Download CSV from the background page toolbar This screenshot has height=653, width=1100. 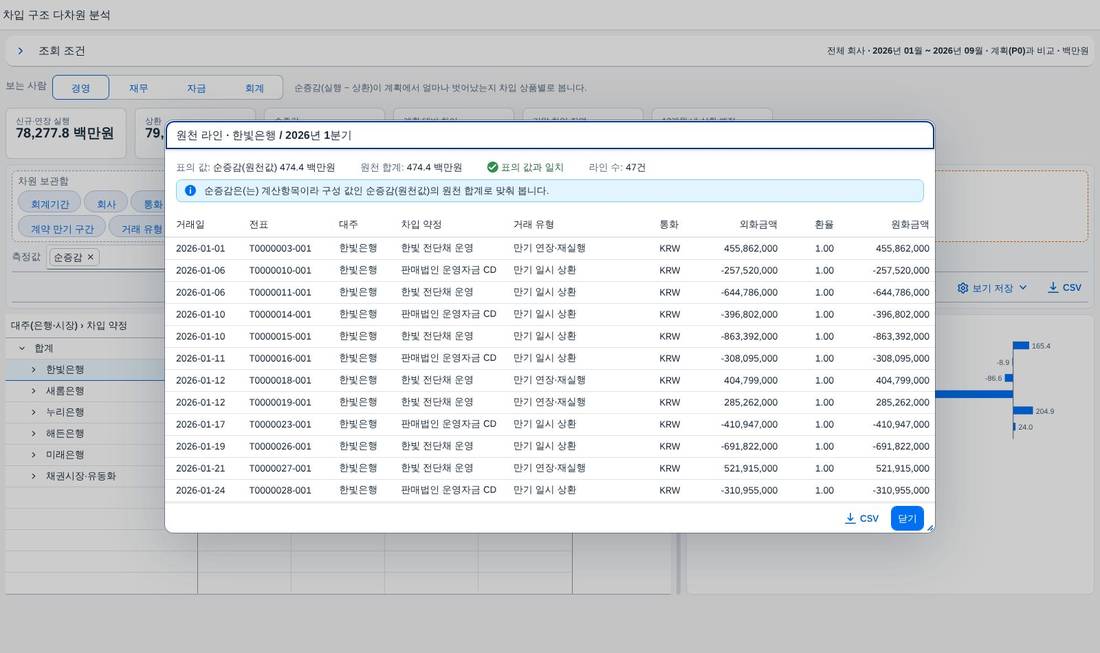(1064, 288)
